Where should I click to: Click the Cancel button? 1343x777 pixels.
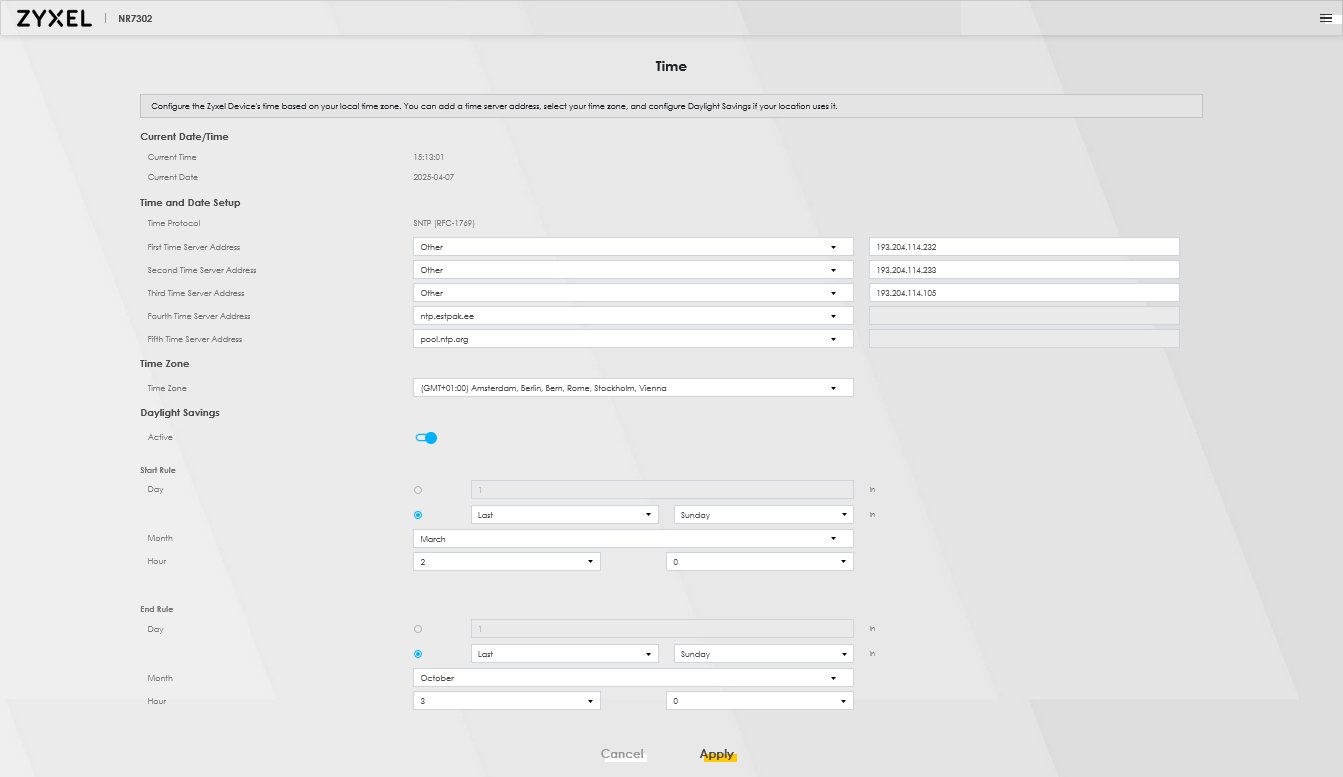click(622, 754)
